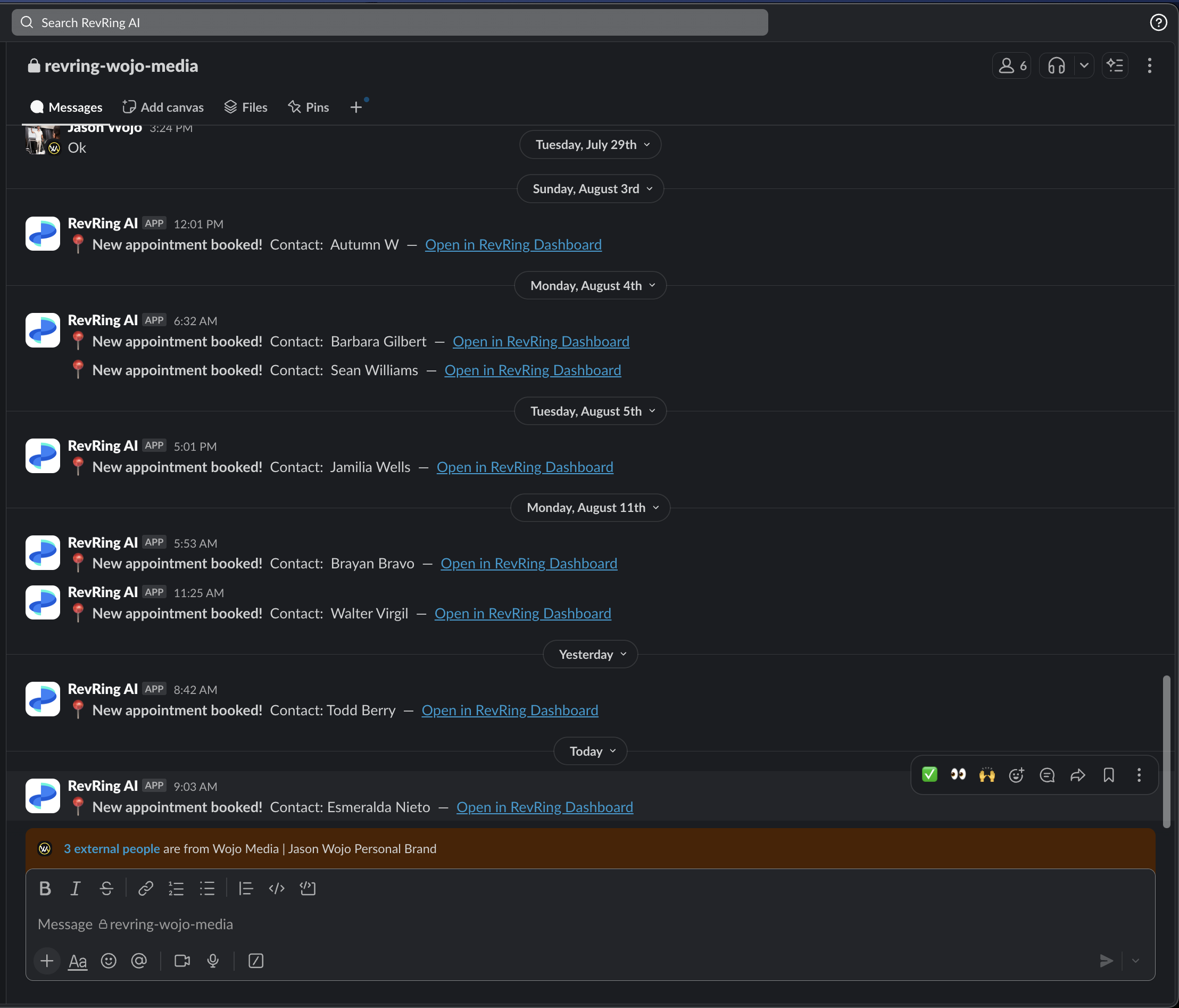Switch to the Files tab
The width and height of the screenshot is (1179, 1008).
(x=246, y=107)
